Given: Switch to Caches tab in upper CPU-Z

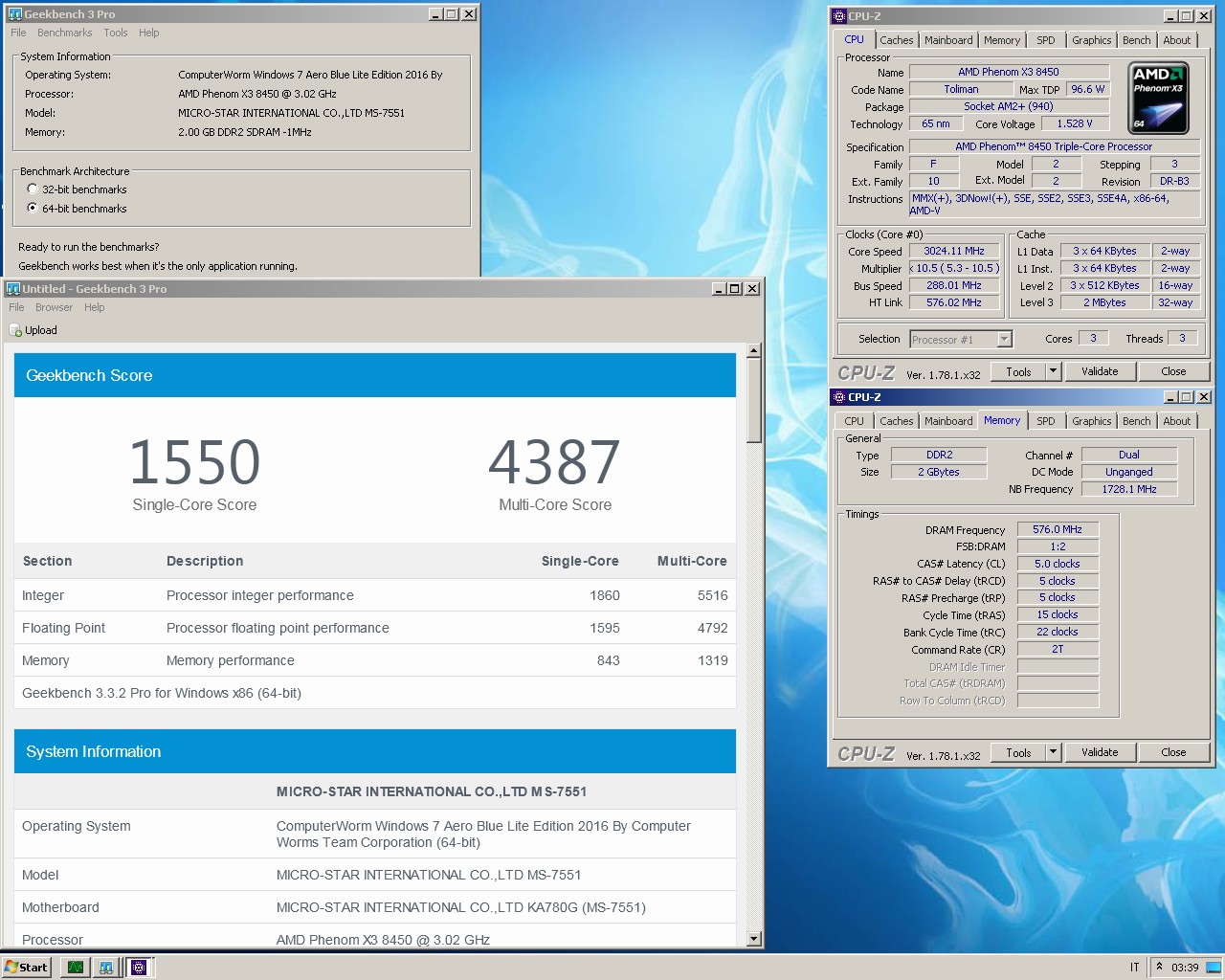Looking at the screenshot, I should [x=897, y=40].
